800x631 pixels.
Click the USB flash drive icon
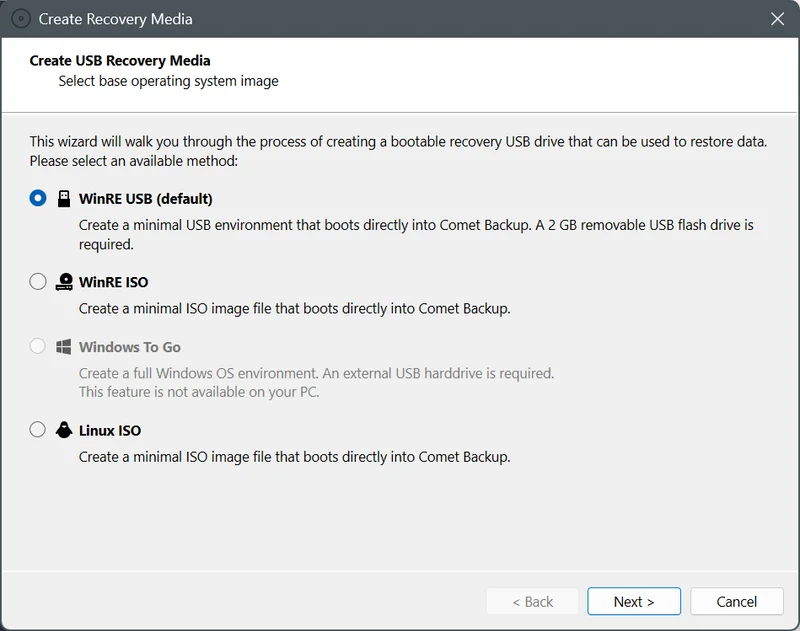[x=64, y=198]
